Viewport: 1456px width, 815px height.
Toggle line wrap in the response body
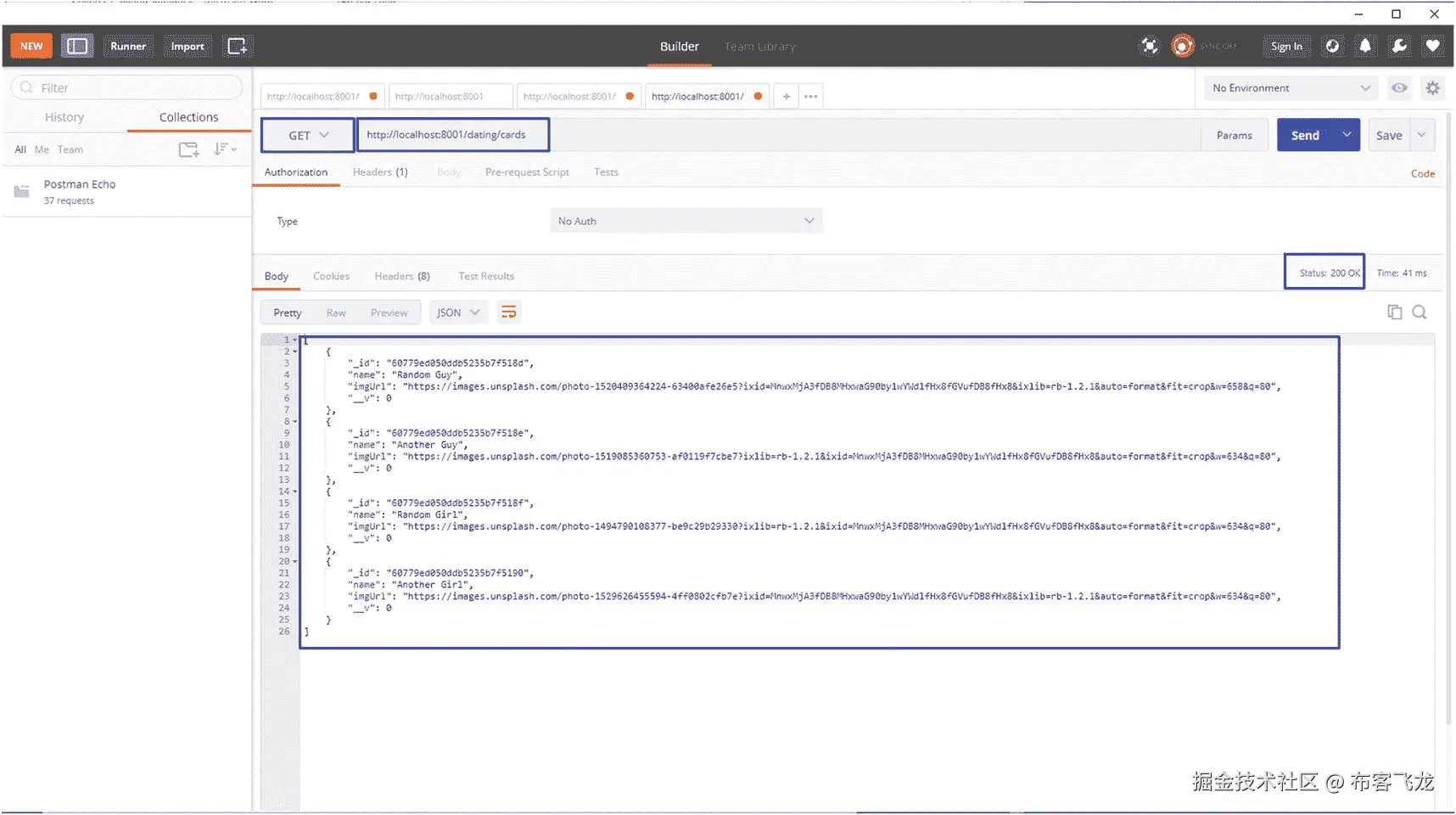coord(508,312)
